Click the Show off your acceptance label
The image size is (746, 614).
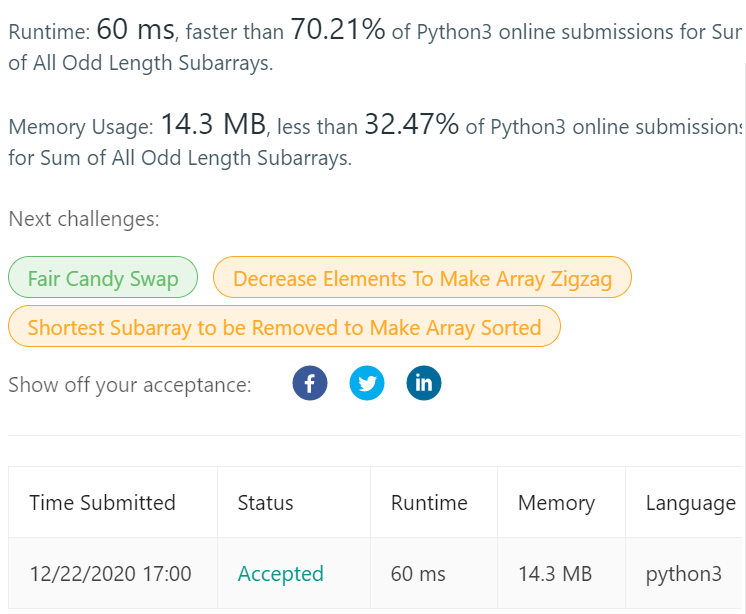(x=130, y=385)
